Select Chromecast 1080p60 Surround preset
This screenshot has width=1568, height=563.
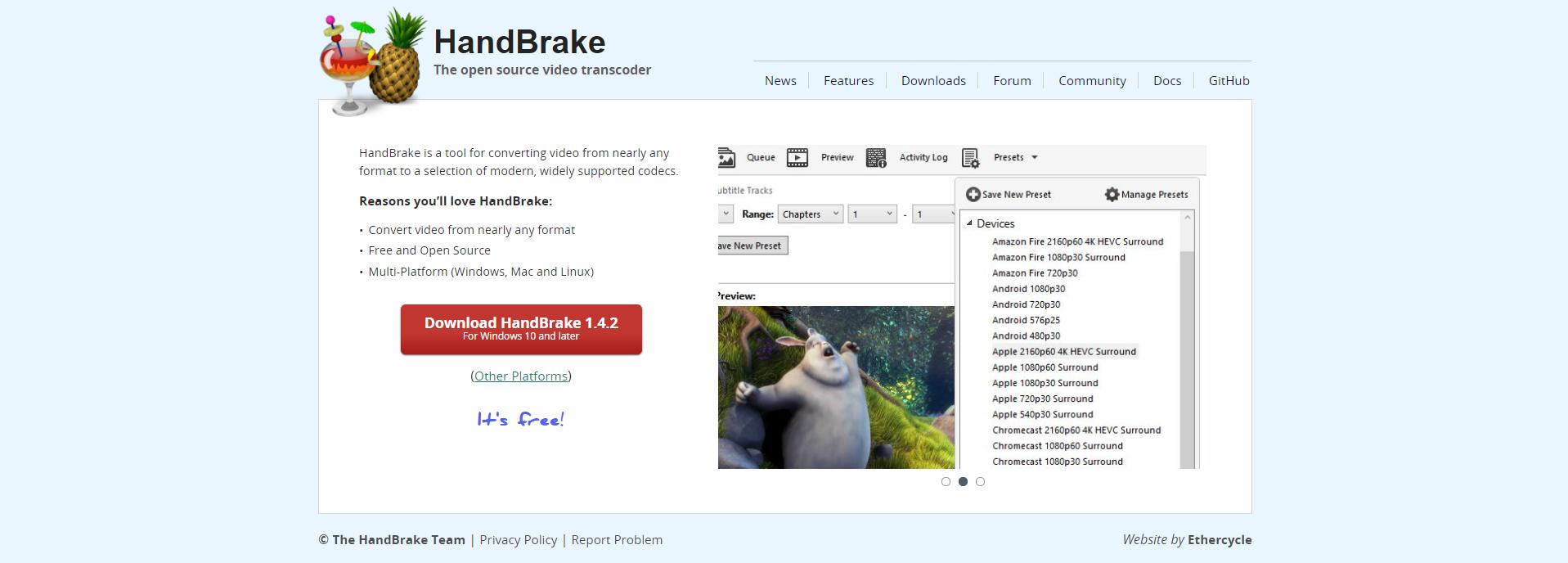tap(1057, 446)
